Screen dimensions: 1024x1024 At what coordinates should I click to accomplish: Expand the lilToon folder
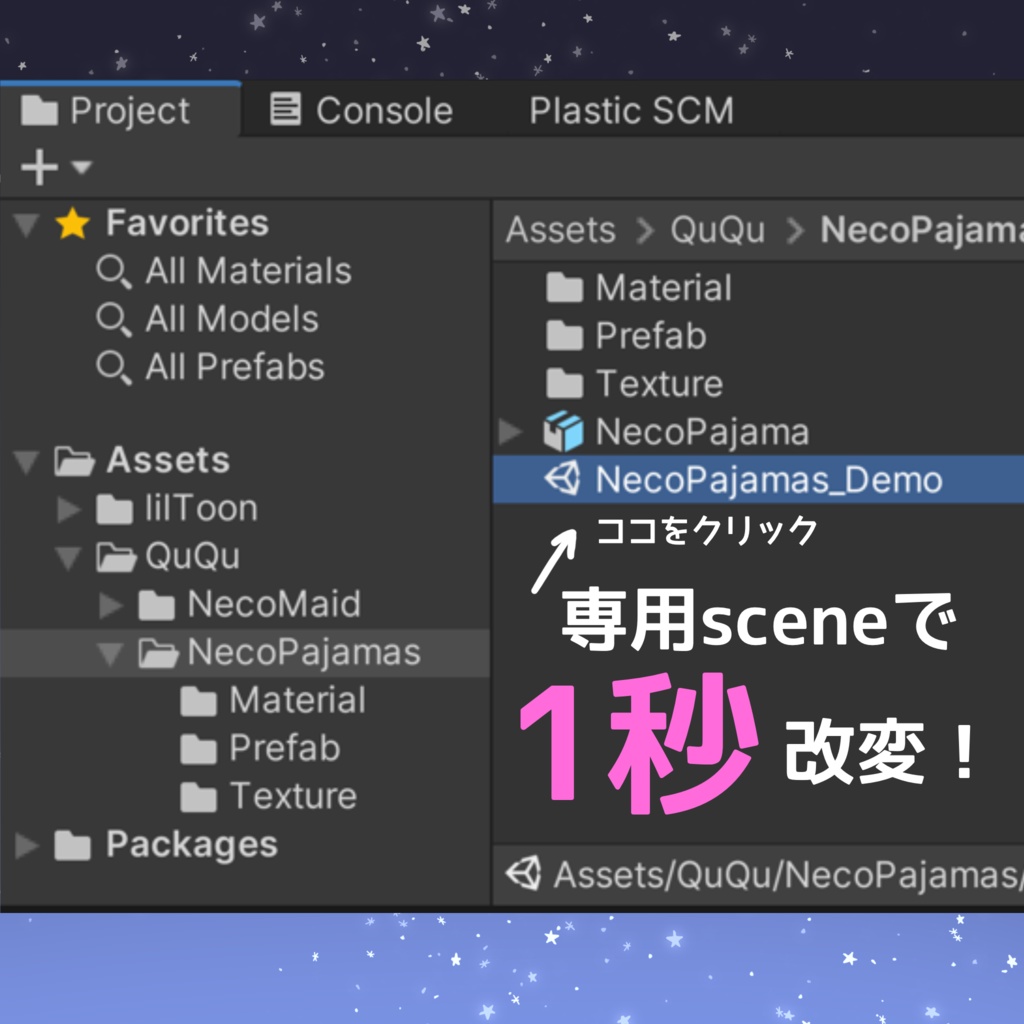69,509
